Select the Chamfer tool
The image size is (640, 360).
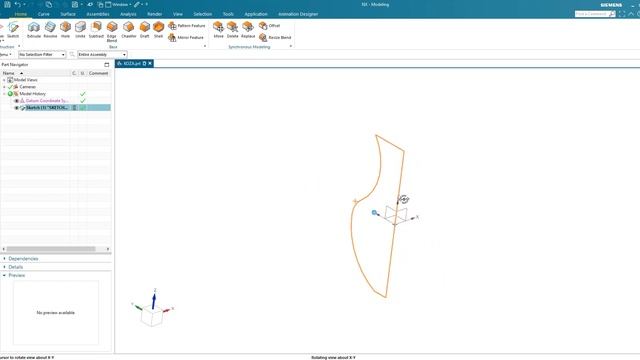point(129,30)
